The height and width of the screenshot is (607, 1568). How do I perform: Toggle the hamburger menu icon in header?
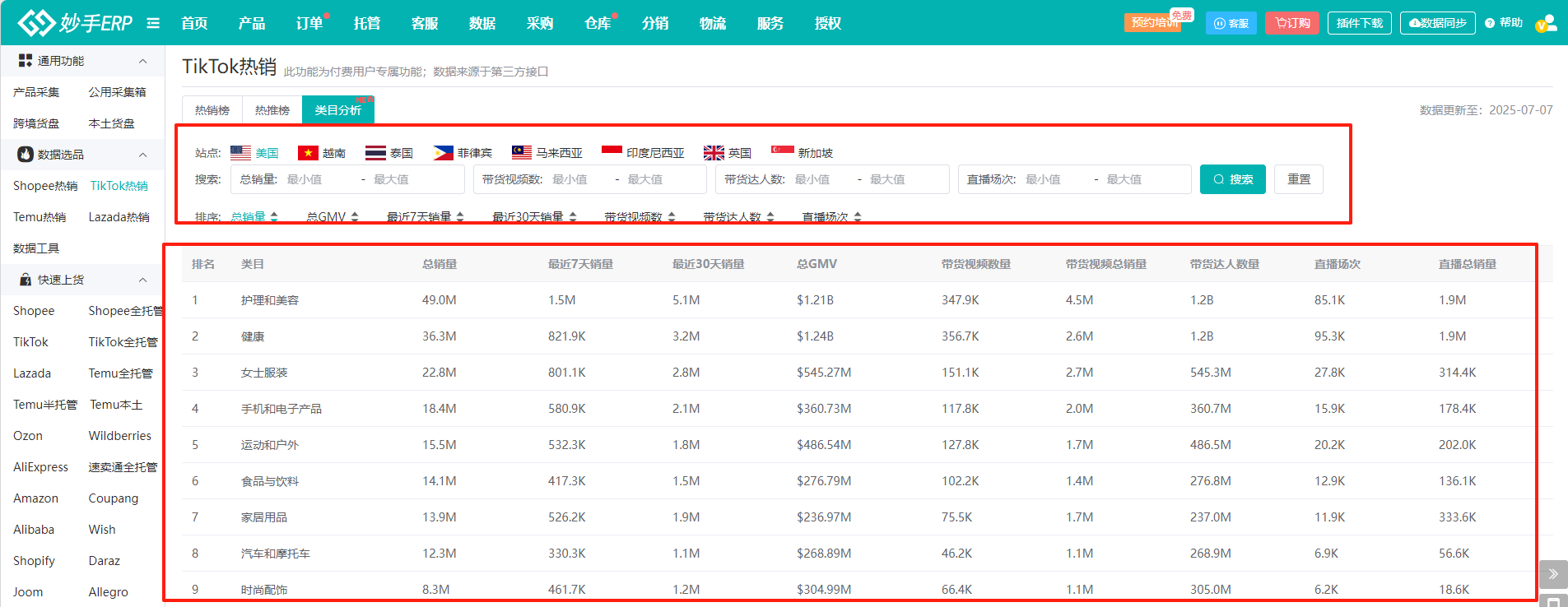[x=153, y=23]
